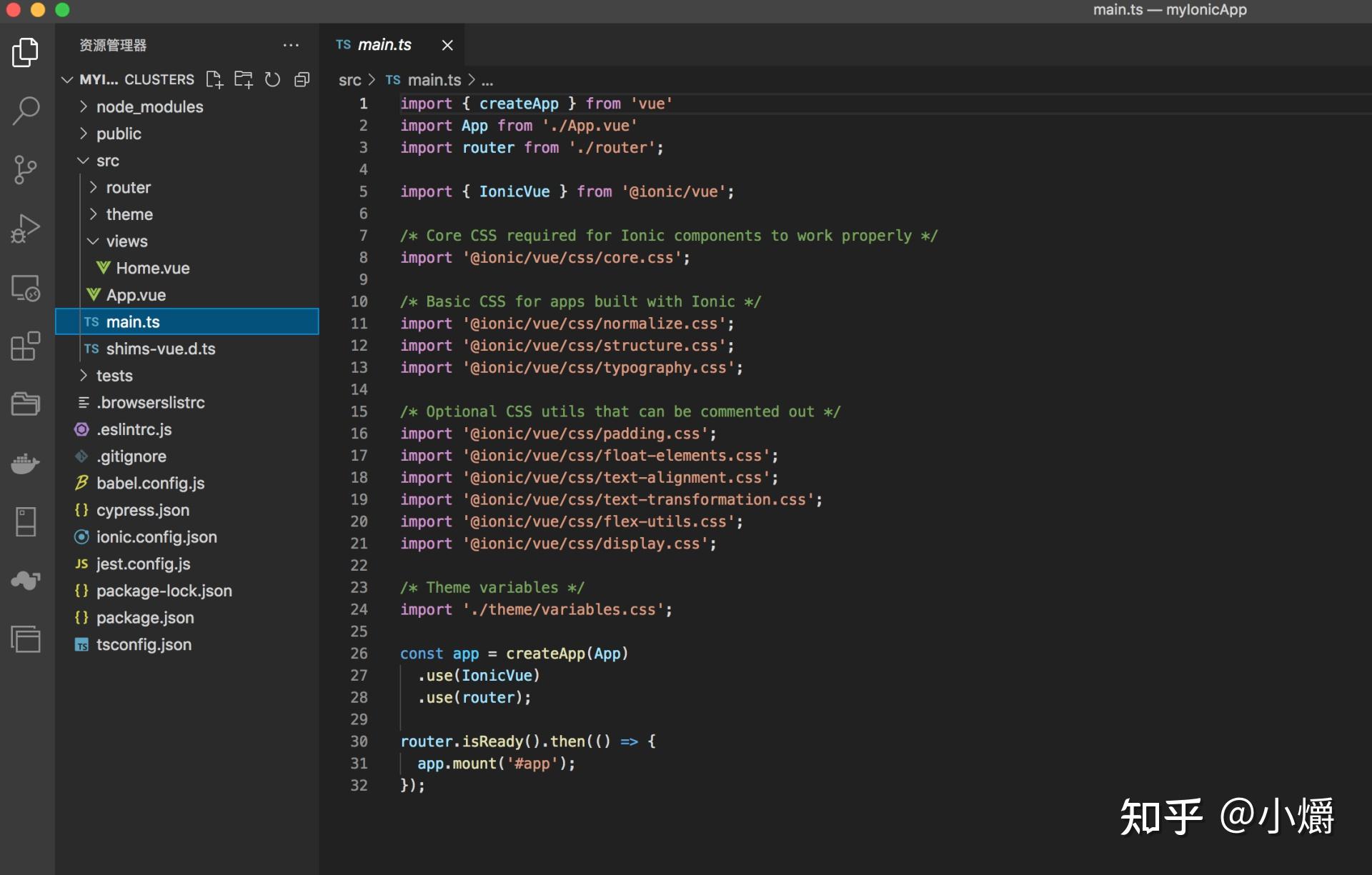Expand the theme folder
This screenshot has height=875, width=1372.
click(x=188, y=214)
